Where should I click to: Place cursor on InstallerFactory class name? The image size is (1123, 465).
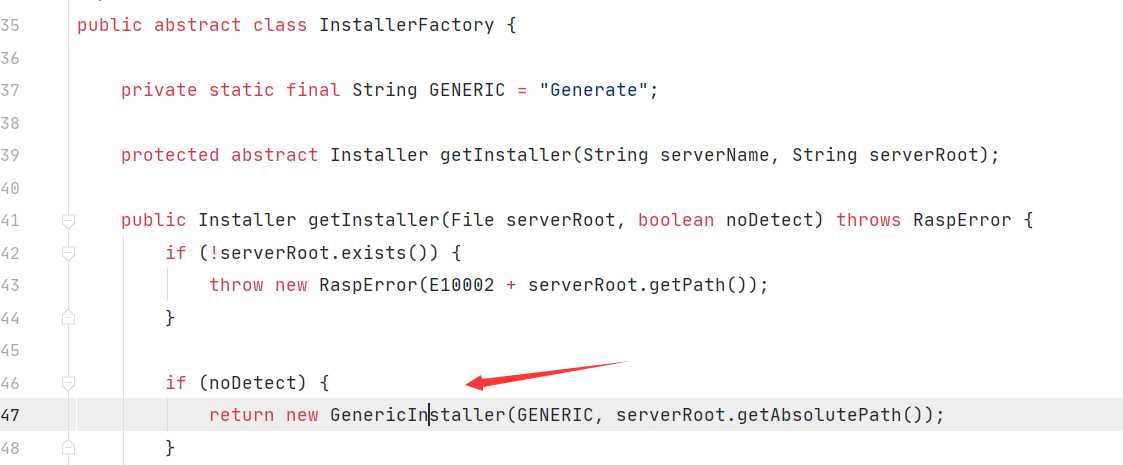406,25
